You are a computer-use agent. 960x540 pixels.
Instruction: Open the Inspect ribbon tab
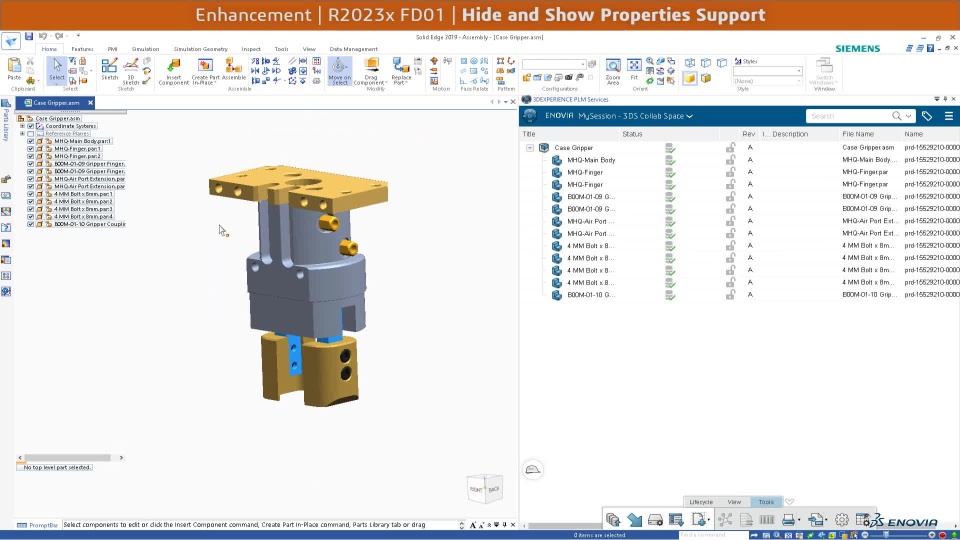(251, 49)
